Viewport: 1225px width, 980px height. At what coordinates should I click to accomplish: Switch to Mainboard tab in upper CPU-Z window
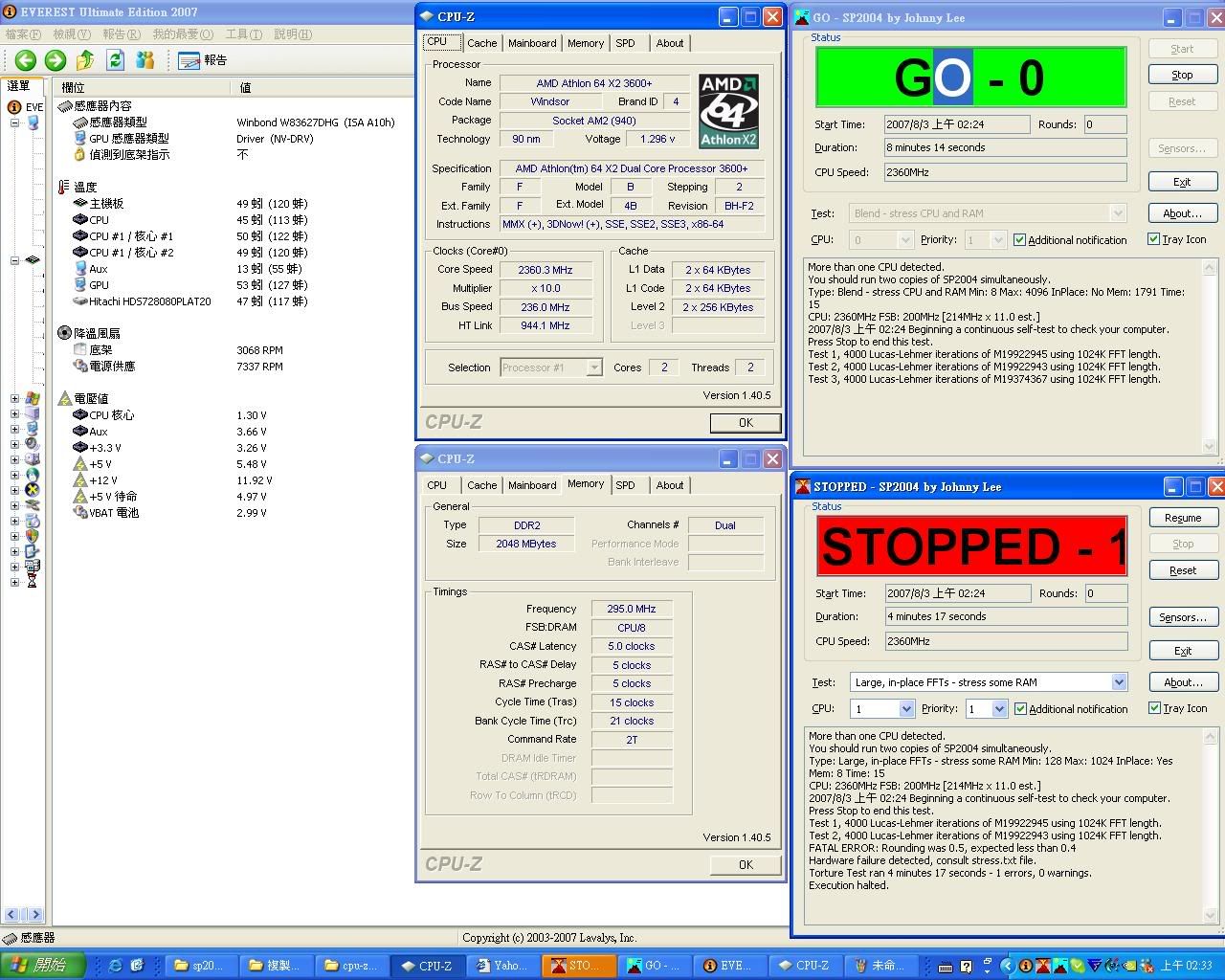point(532,43)
